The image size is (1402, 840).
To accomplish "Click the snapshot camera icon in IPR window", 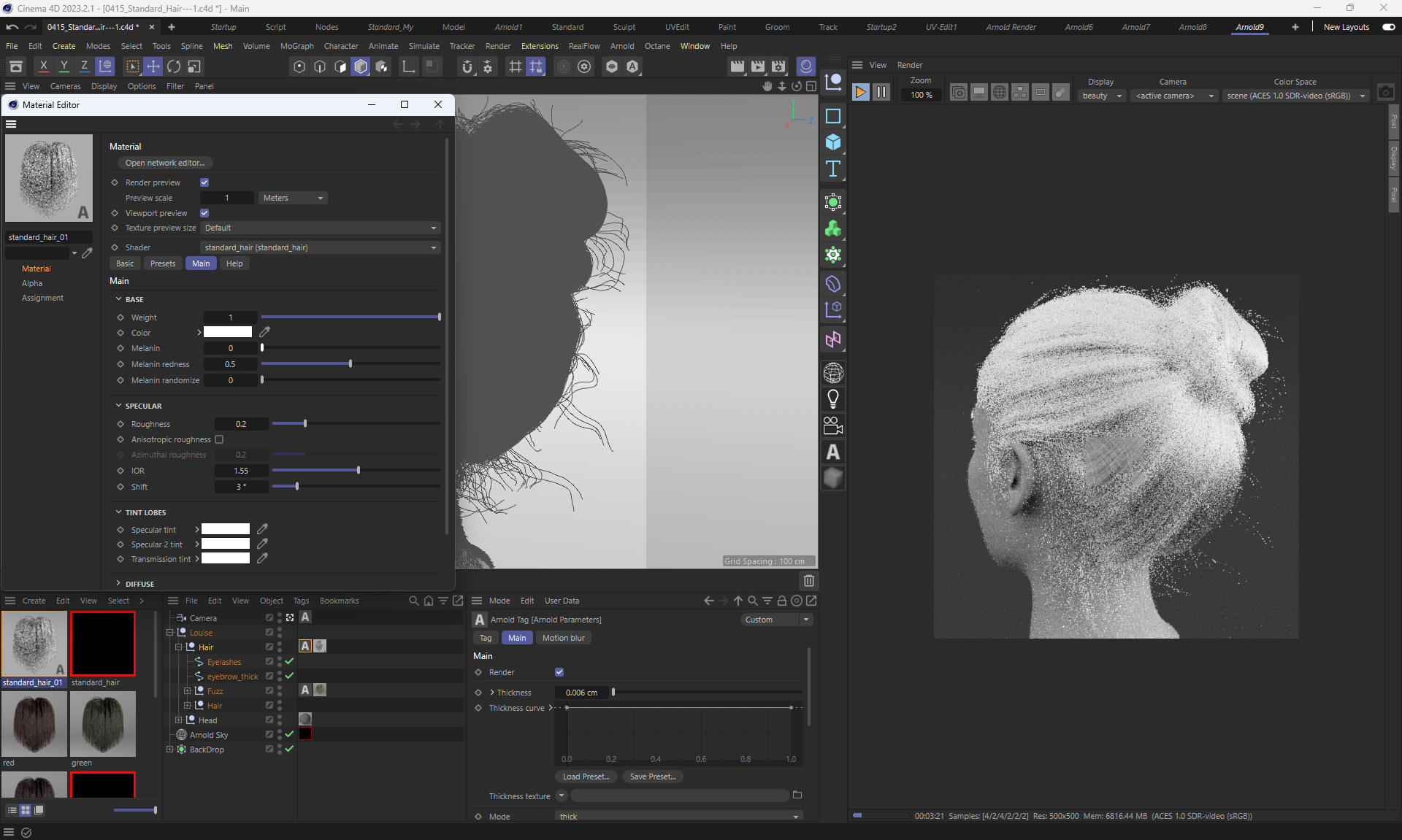I will (x=1385, y=93).
